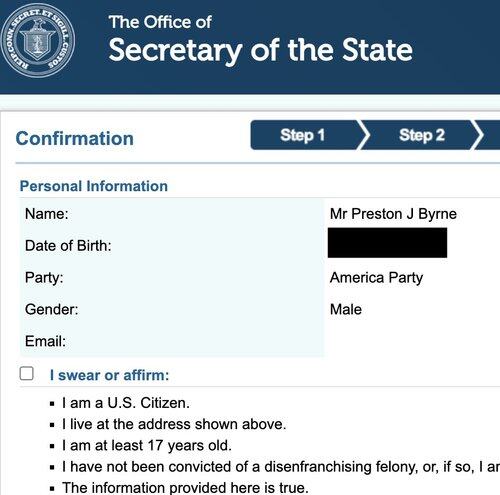
Task: Click the 'I am a U.S. Citizen' statement
Action: 126,403
